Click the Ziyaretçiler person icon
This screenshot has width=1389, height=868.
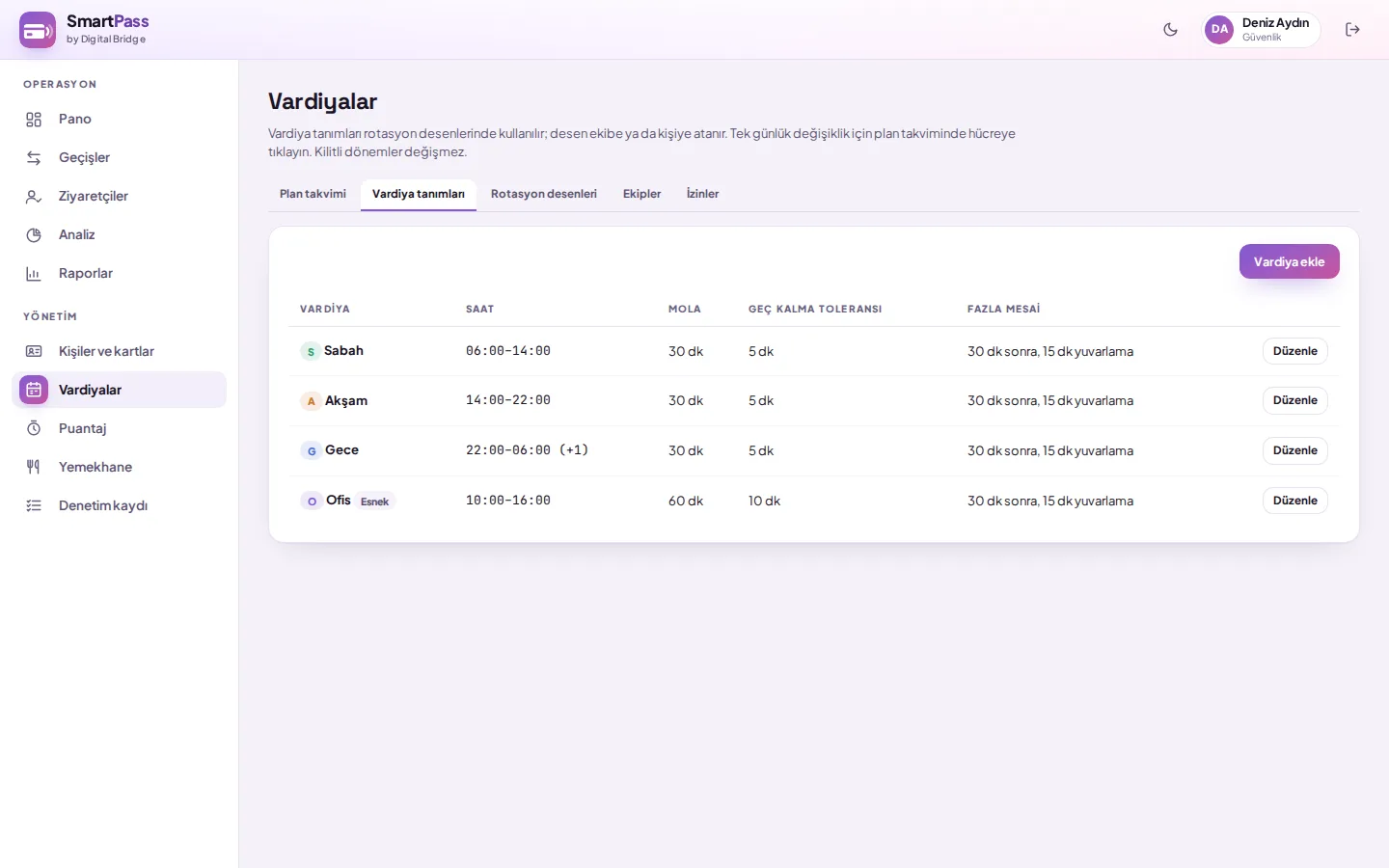click(x=34, y=197)
